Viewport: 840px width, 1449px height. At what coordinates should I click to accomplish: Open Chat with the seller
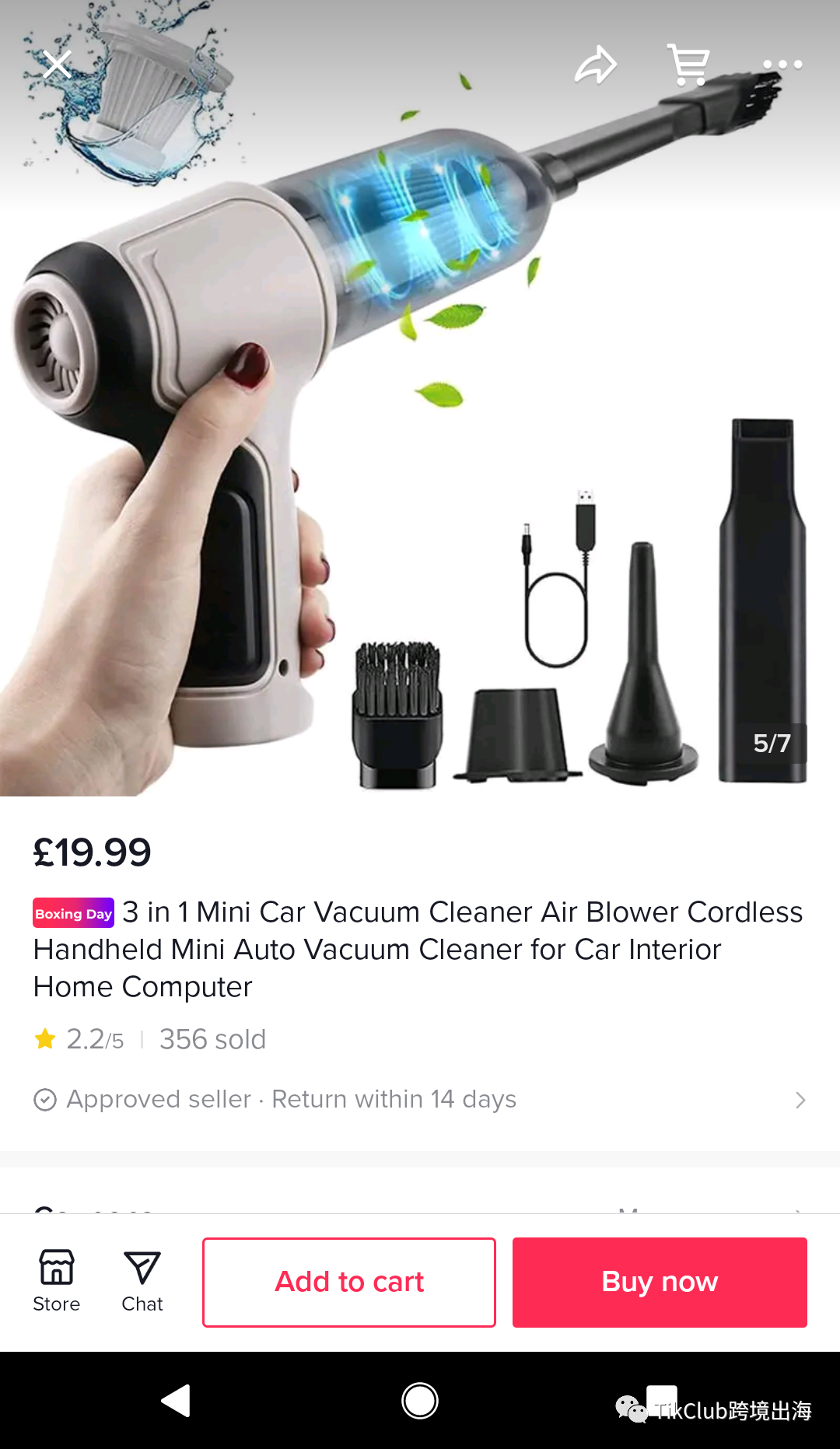tap(142, 1281)
